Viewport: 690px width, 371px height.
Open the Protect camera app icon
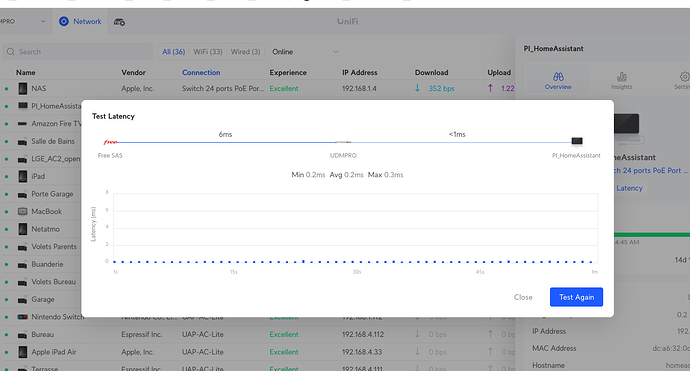point(119,22)
